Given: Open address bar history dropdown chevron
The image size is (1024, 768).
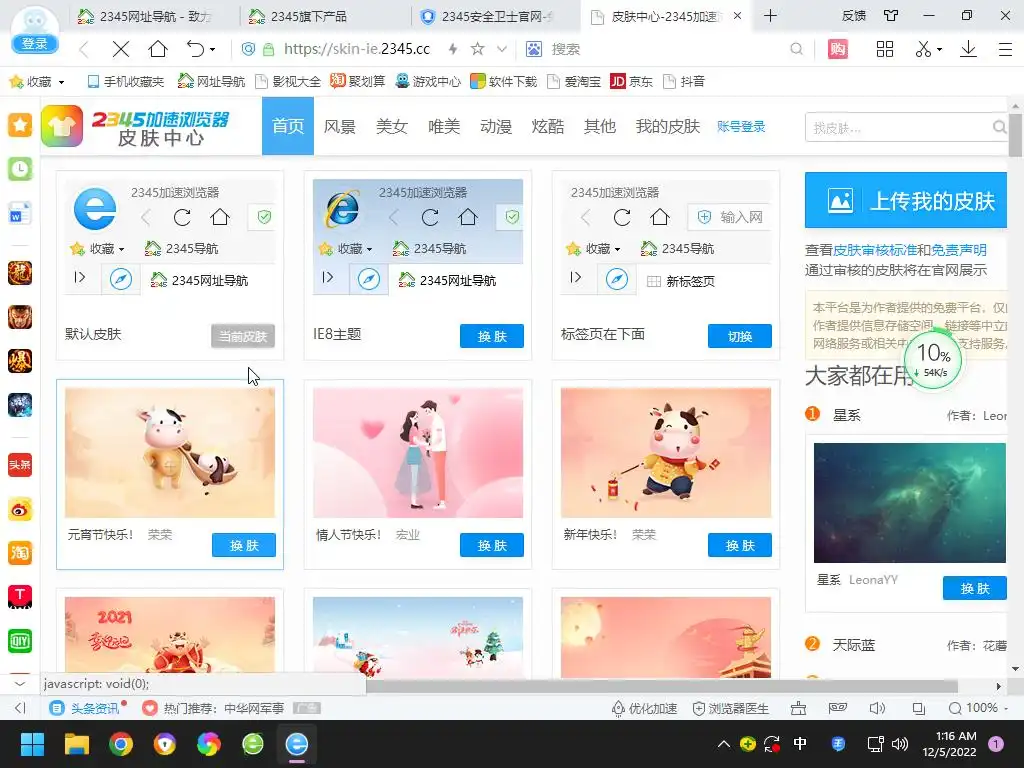Looking at the screenshot, I should click(502, 49).
